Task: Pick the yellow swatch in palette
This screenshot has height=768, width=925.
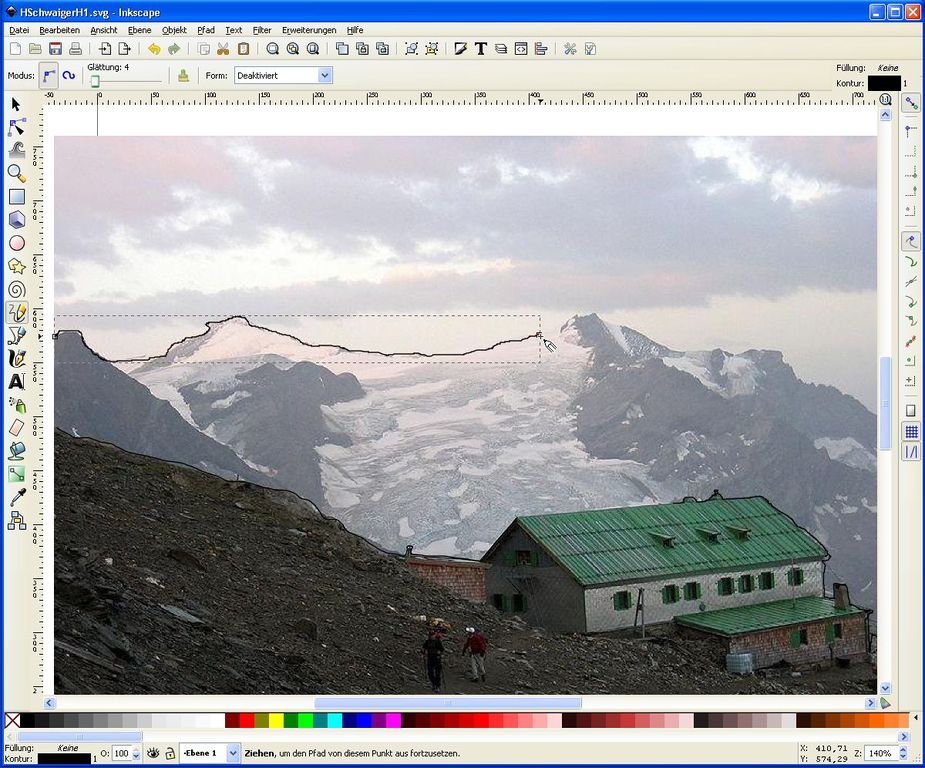Action: click(x=275, y=720)
